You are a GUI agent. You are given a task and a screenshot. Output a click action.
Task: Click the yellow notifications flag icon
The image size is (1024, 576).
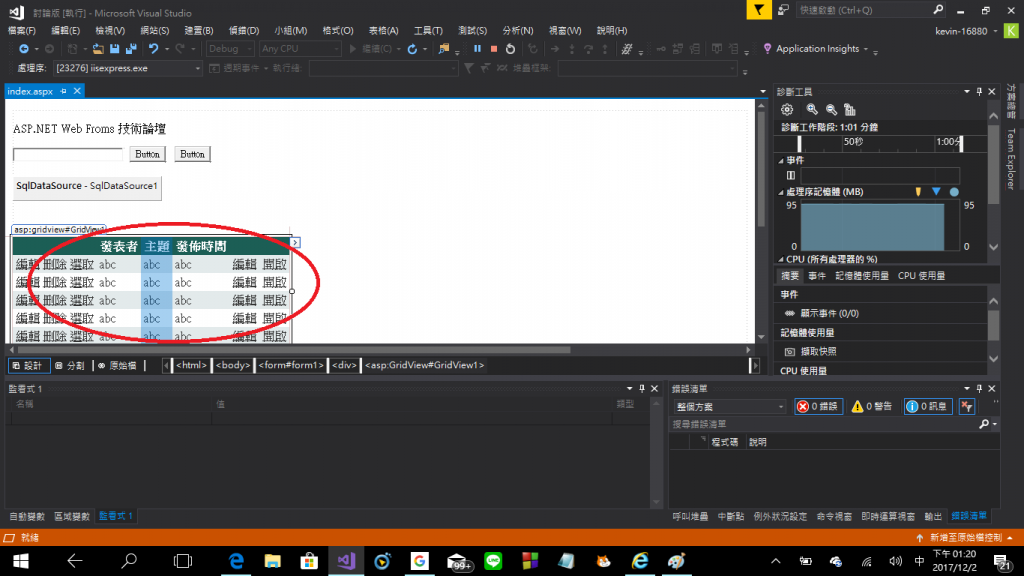click(759, 10)
